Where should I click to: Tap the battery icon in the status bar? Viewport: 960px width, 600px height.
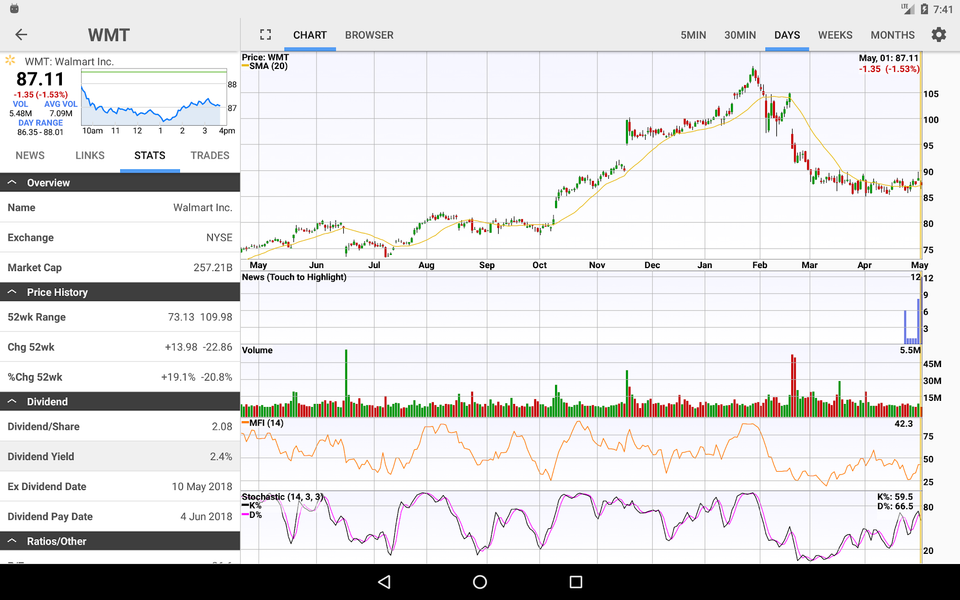point(925,10)
